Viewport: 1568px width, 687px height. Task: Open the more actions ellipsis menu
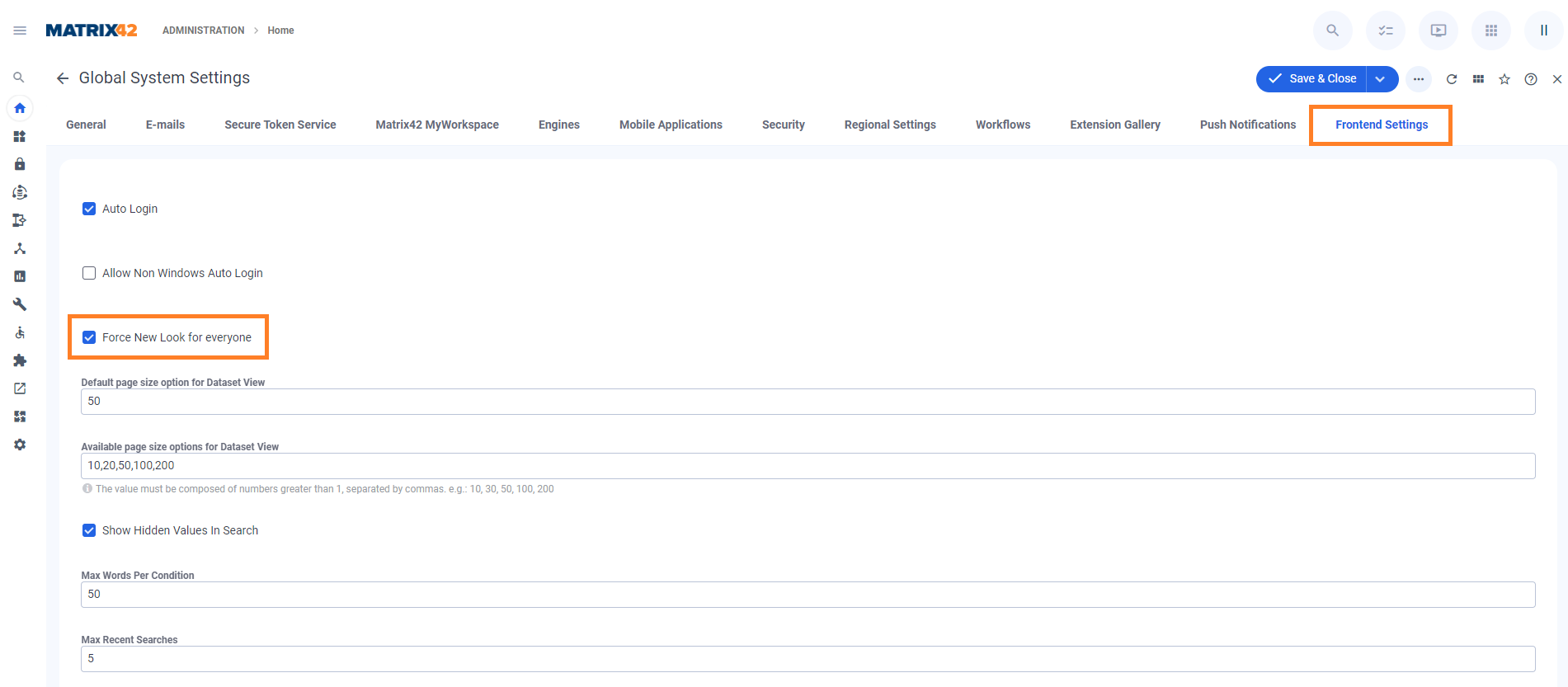pos(1419,79)
